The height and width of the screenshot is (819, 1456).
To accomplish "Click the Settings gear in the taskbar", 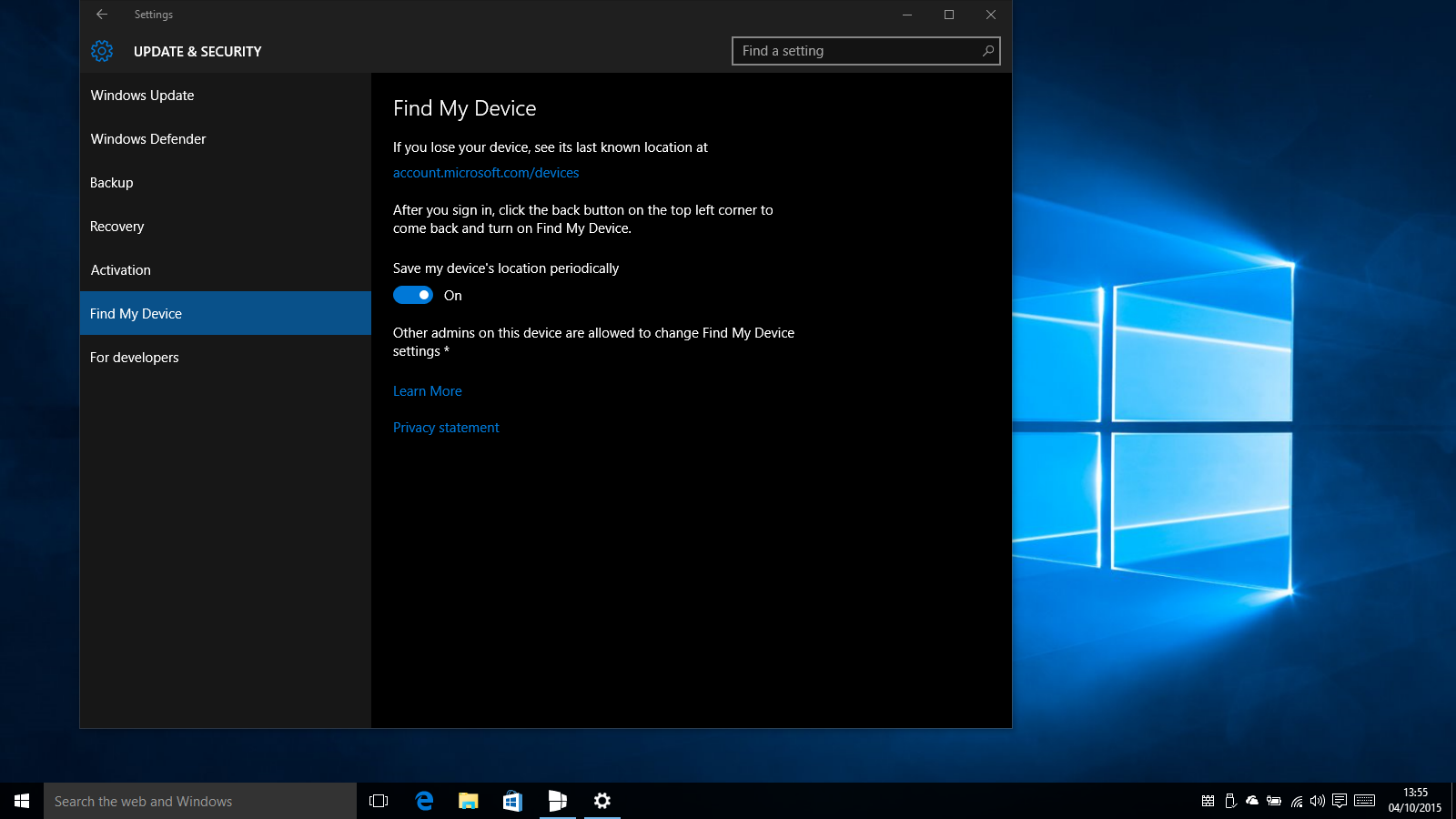I will click(602, 801).
